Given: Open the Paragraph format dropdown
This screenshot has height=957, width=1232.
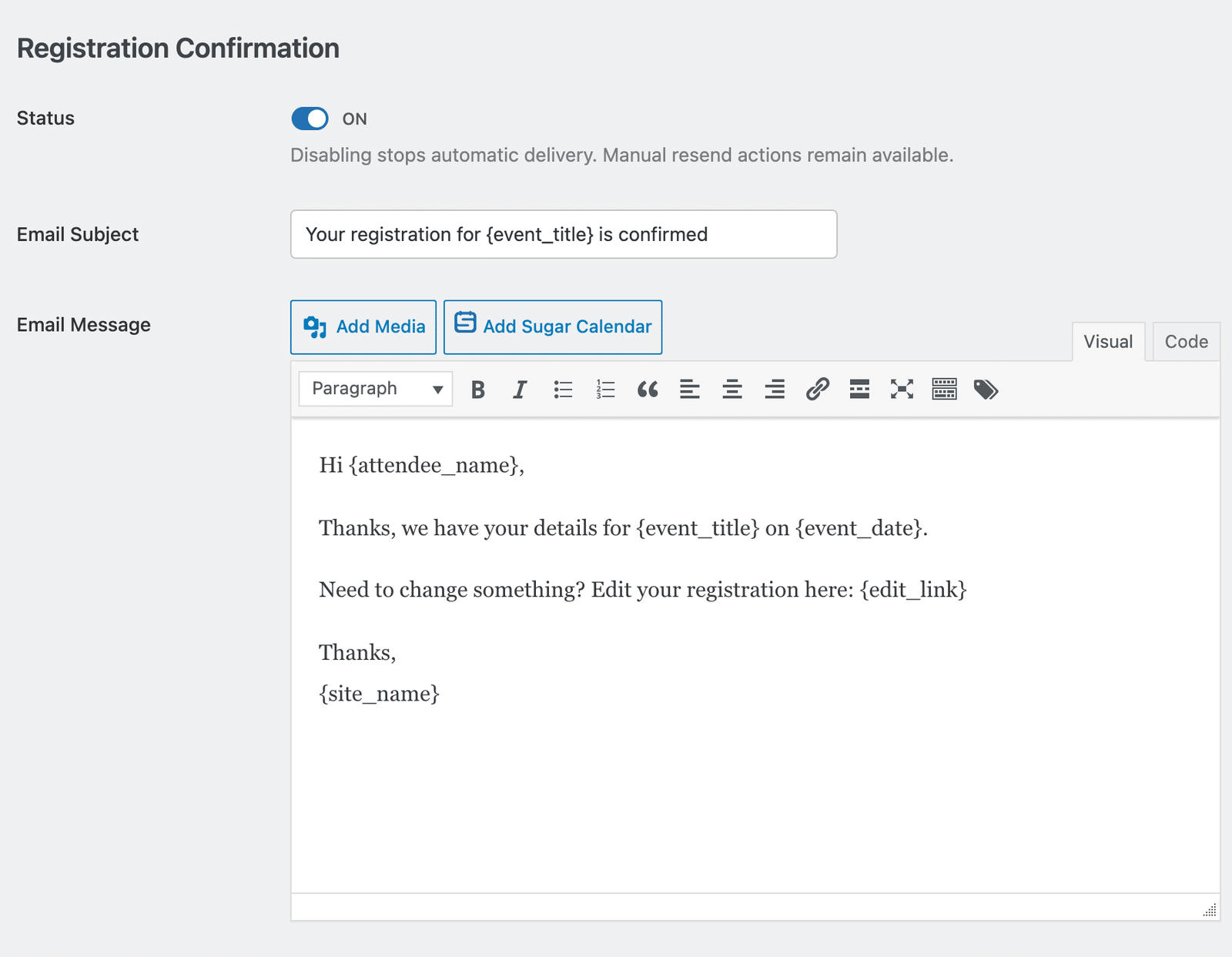Looking at the screenshot, I should click(376, 389).
